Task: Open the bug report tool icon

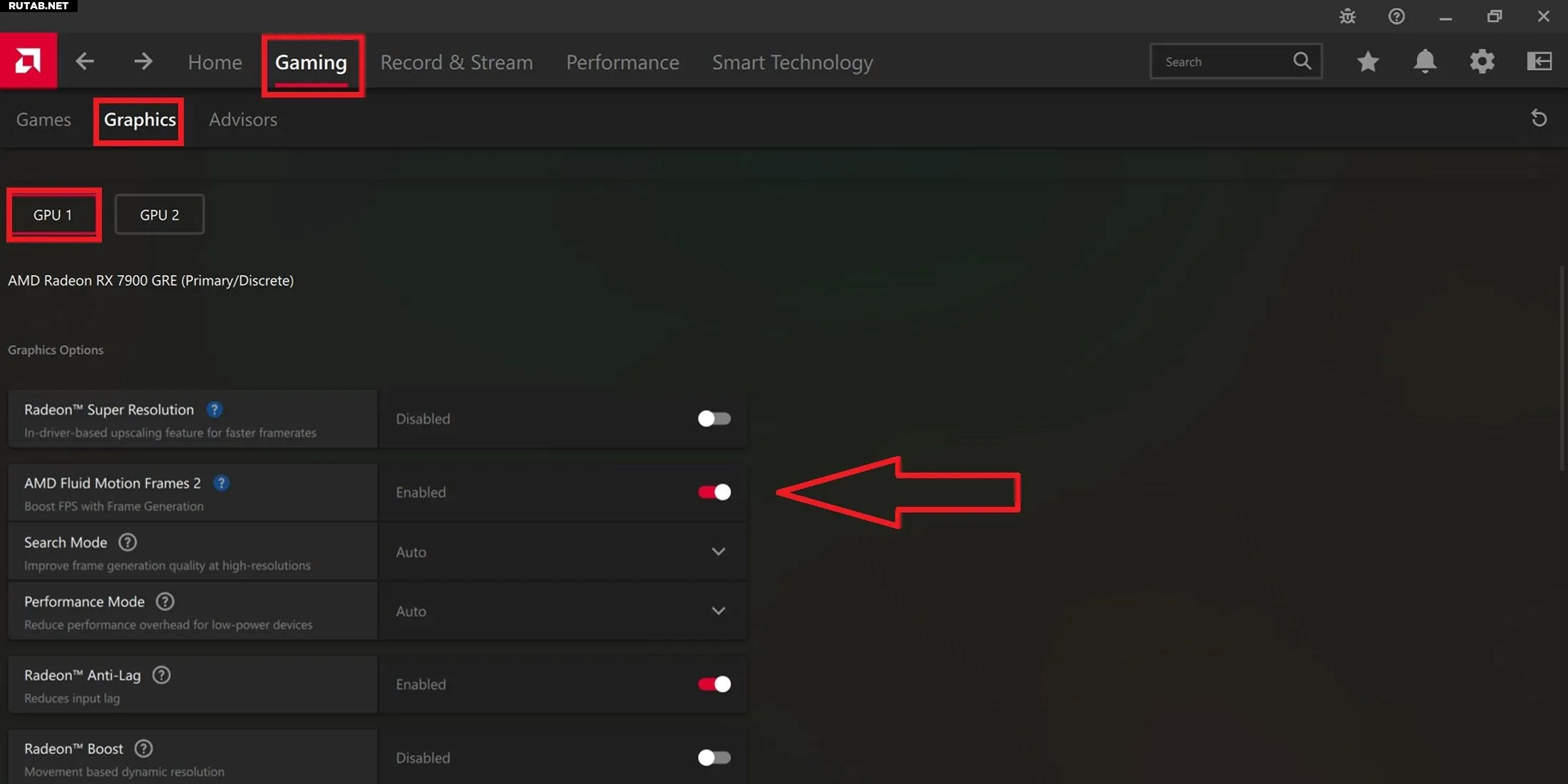Action: pos(1347,16)
